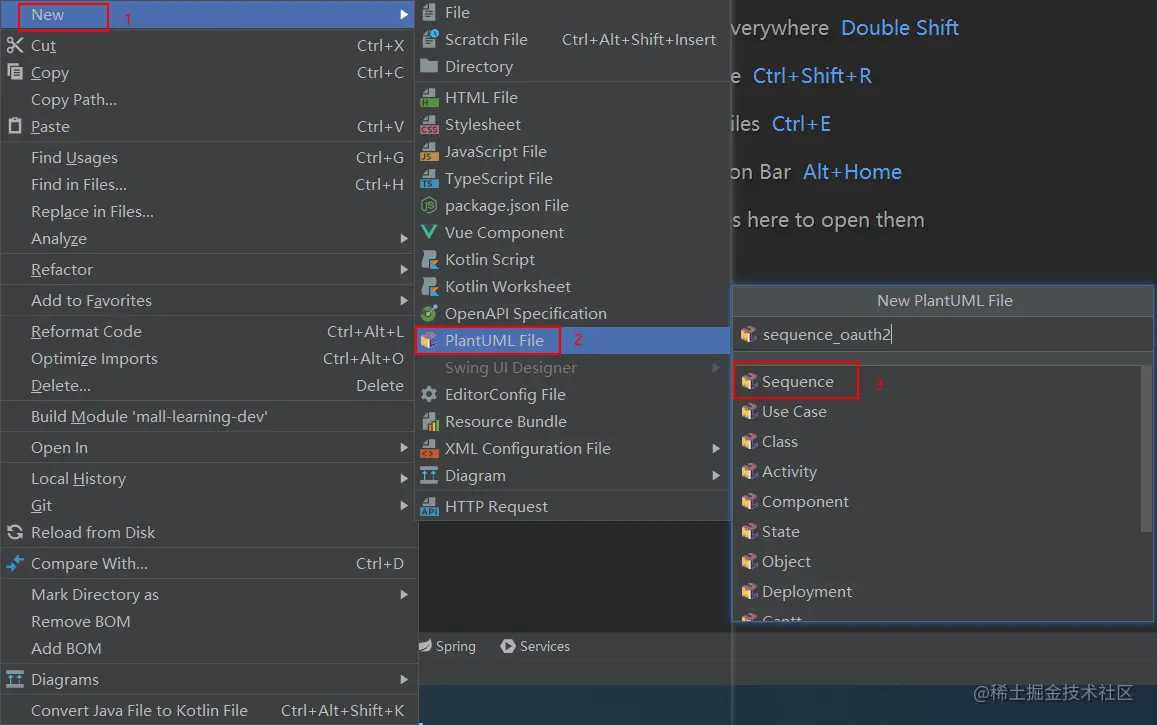Open the Spring tool window
Viewport: 1157px width, 725px height.
(x=448, y=646)
